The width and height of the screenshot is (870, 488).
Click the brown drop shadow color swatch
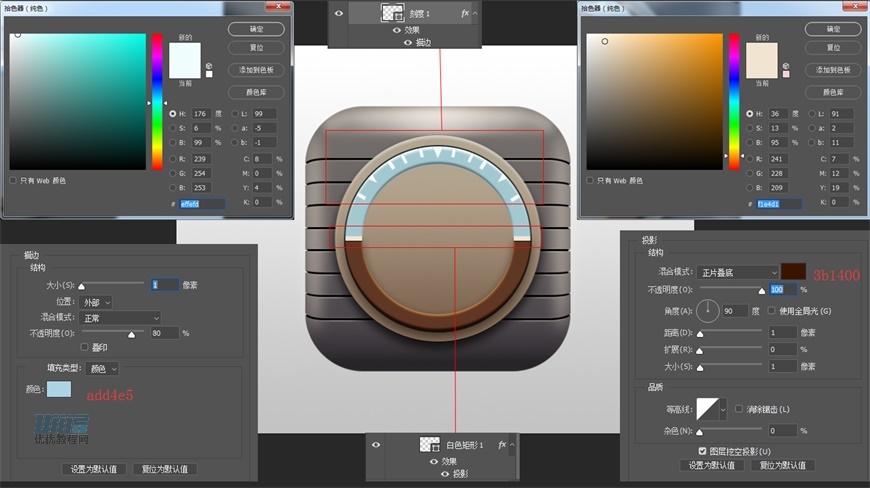tap(794, 271)
